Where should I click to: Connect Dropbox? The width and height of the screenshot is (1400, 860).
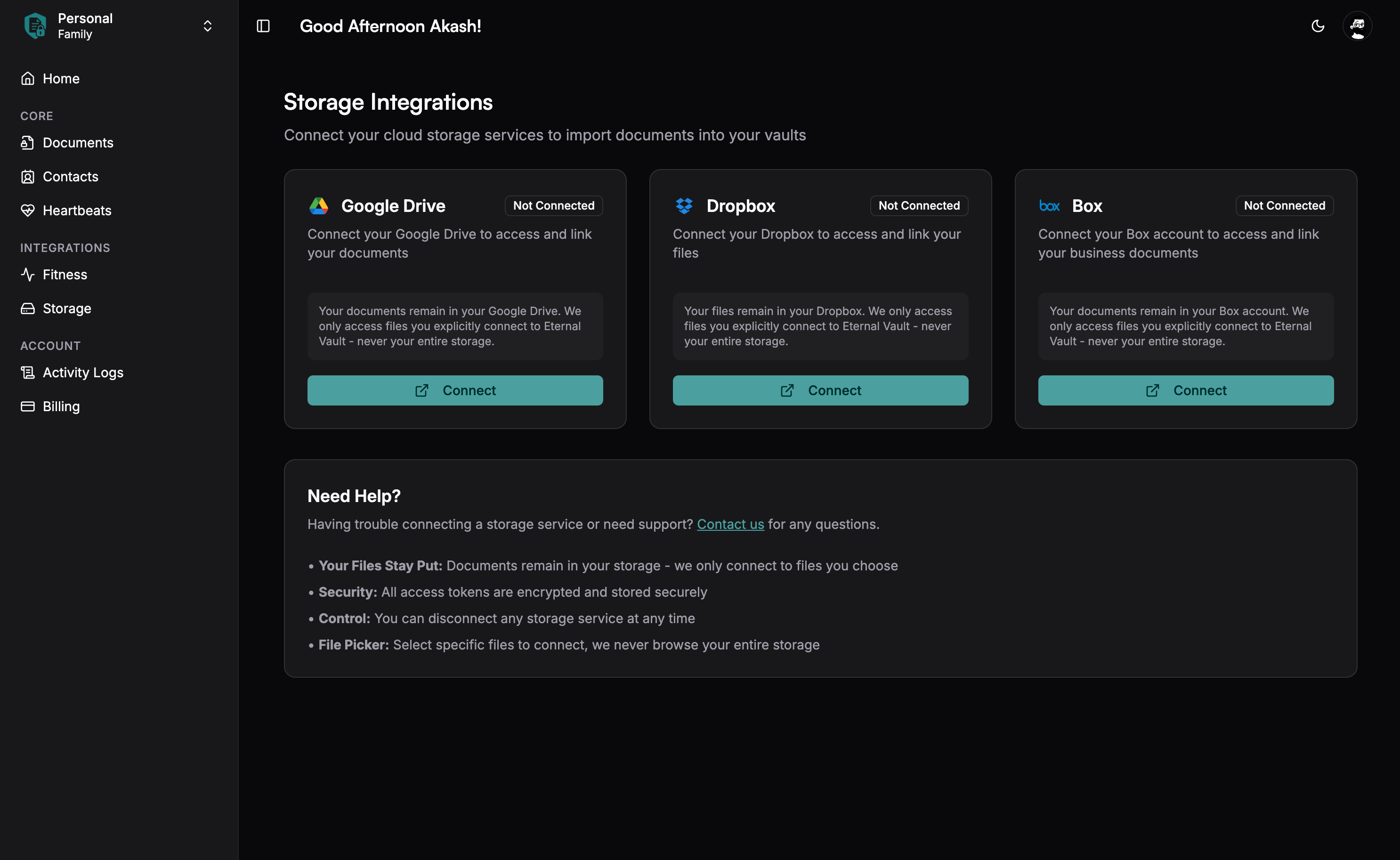point(821,390)
